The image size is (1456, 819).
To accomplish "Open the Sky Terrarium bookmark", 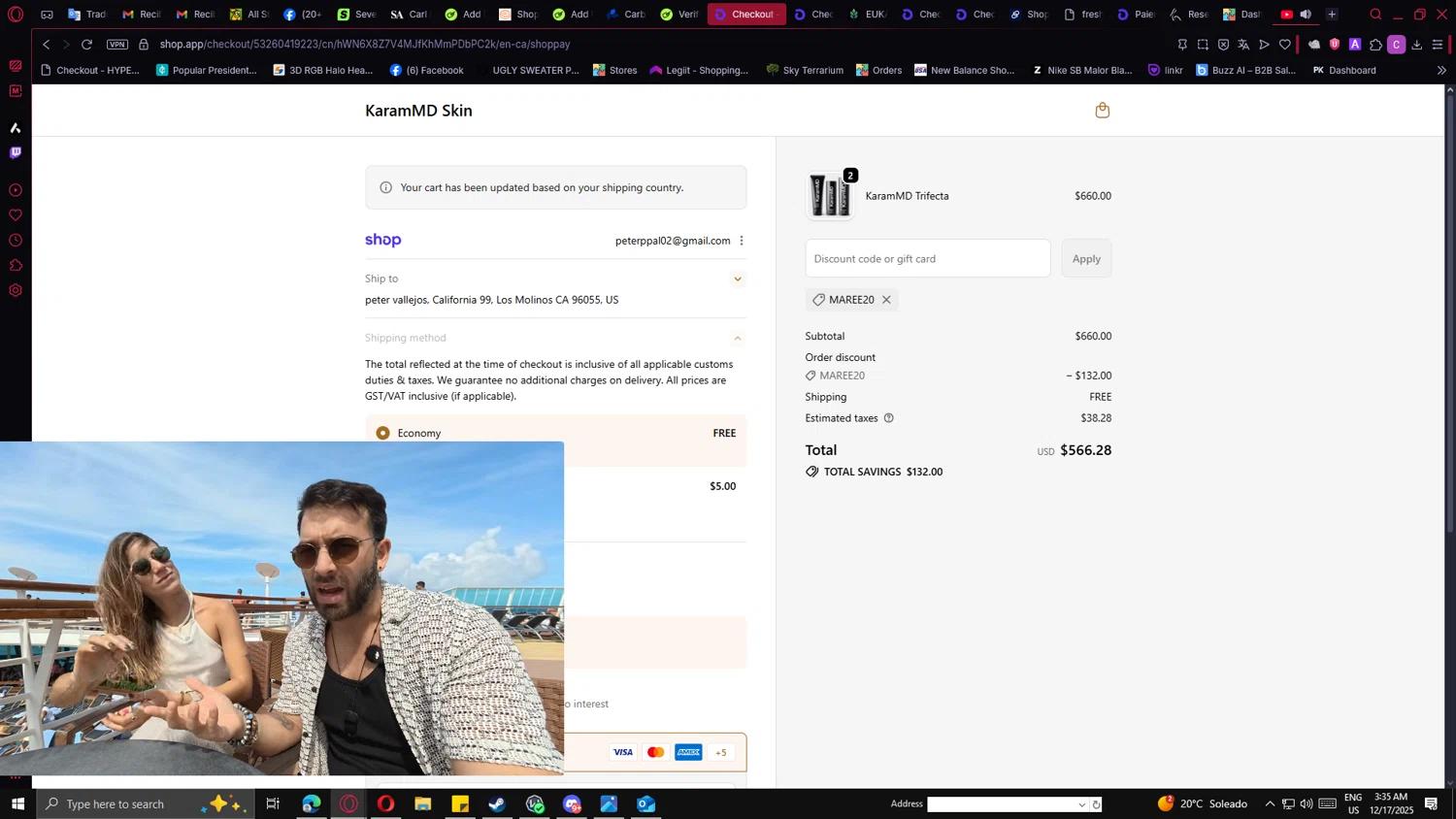I will [804, 70].
